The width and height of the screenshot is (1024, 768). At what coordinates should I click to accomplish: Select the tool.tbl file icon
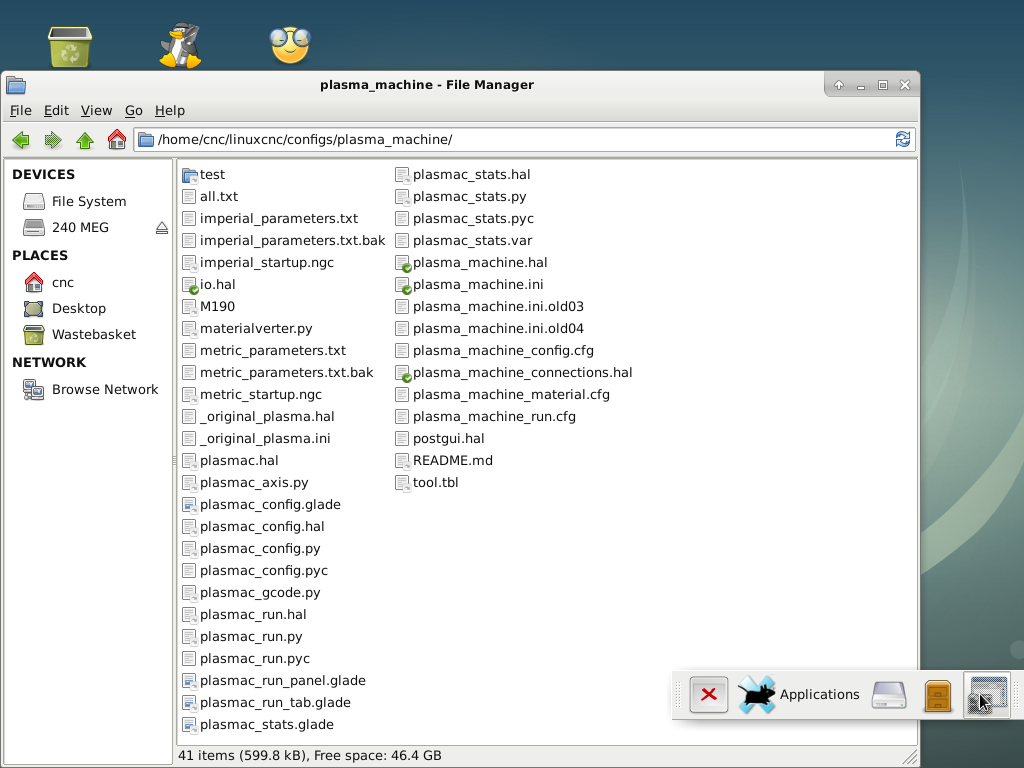[x=402, y=483]
